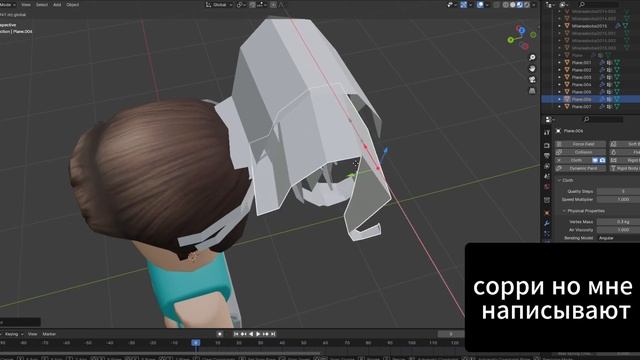Image resolution: width=640 pixels, height=360 pixels.
Task: Open the Keying dropdown in the timeline
Action: [13, 334]
